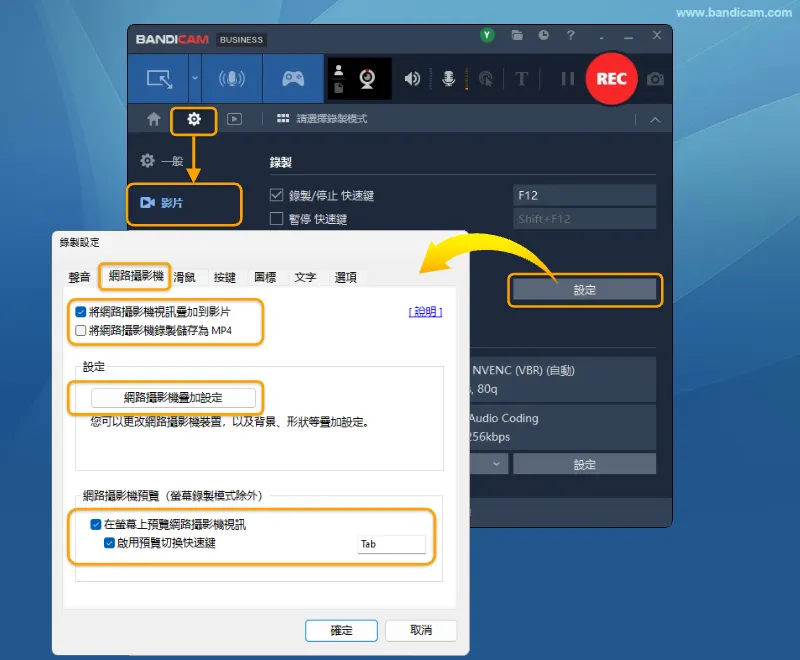The width and height of the screenshot is (800, 660).
Task: Open the video playback tab icon
Action: coord(234,119)
